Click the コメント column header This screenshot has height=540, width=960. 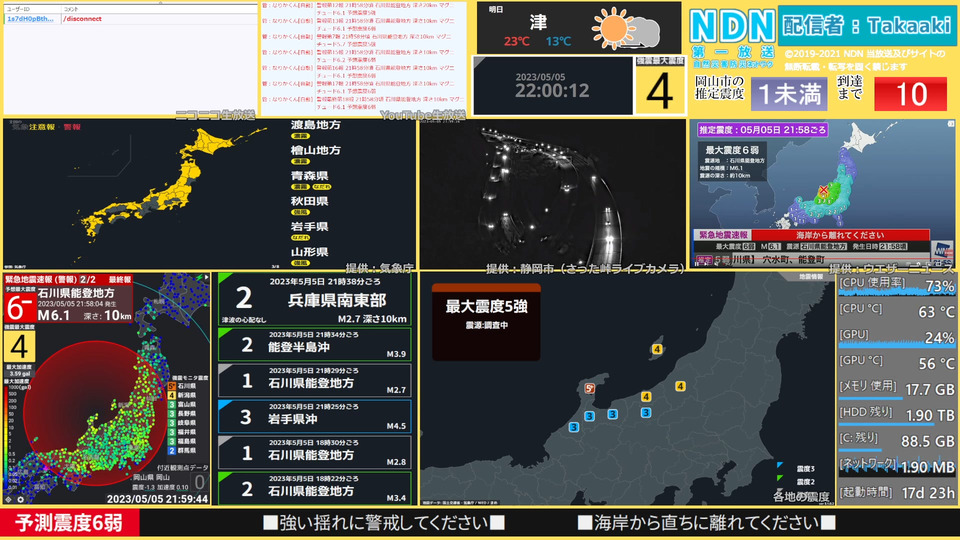click(159, 10)
